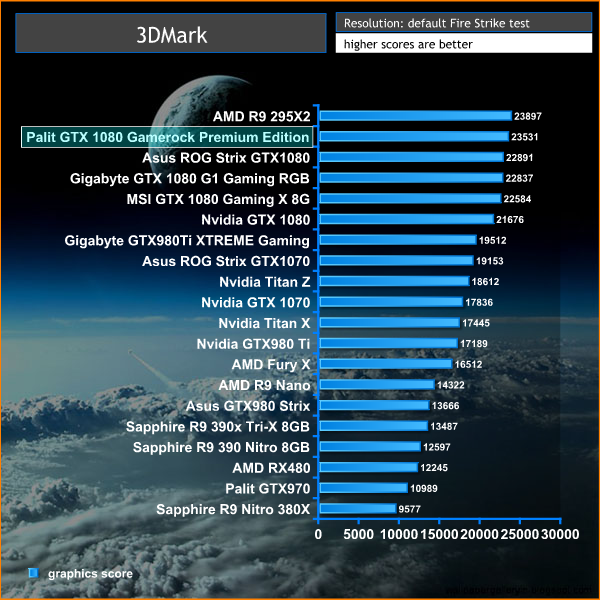This screenshot has height=600, width=600.
Task: Click the score value 18612
Action: [485, 282]
